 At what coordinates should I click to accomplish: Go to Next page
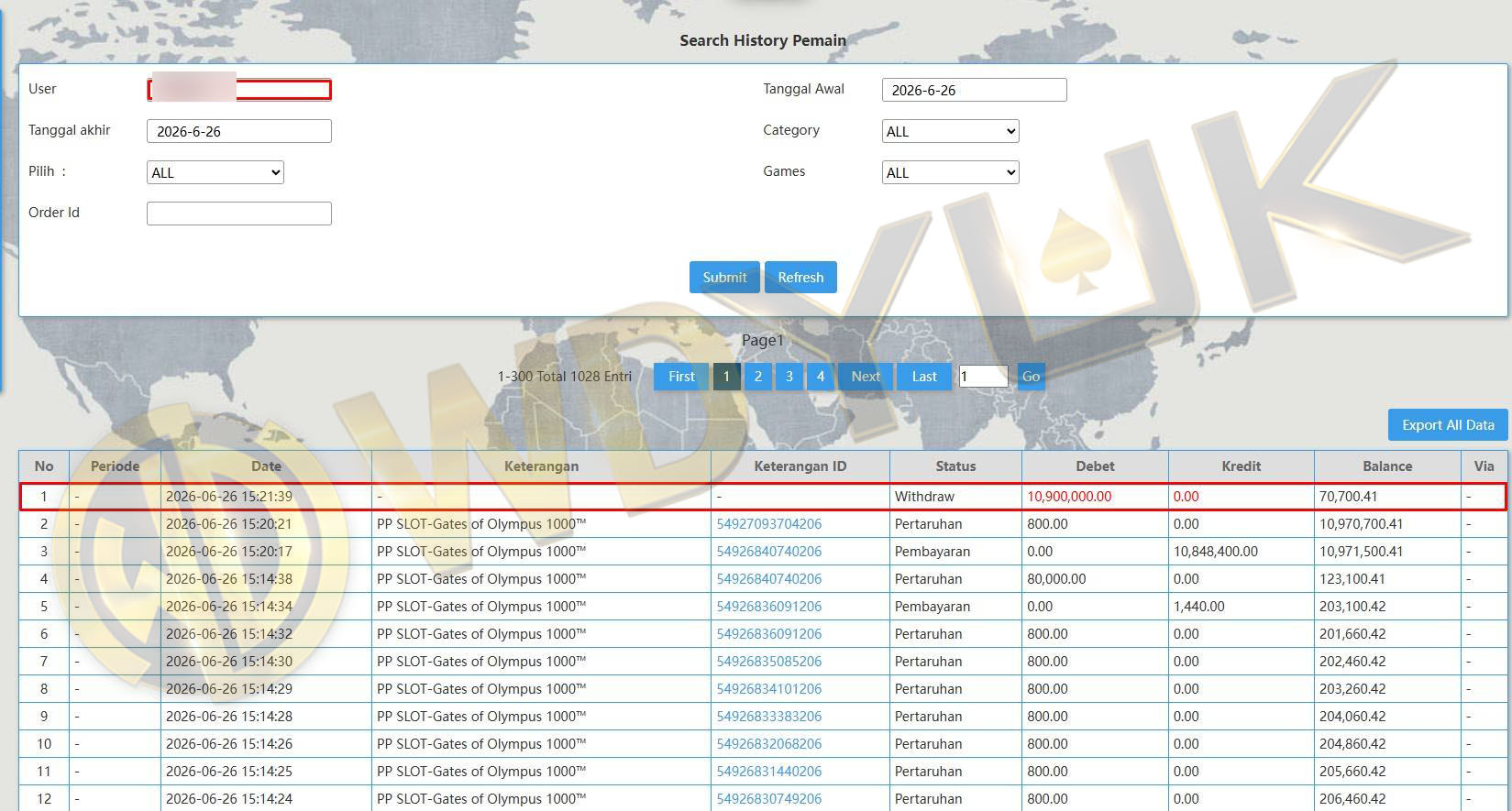click(x=866, y=377)
